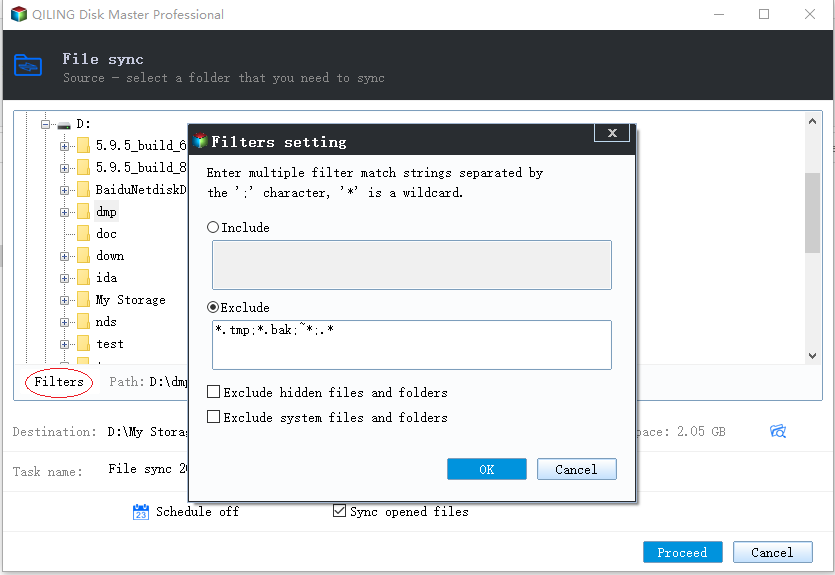The height and width of the screenshot is (575, 835).
Task: Click the tree scroll down arrow
Action: coord(812,356)
